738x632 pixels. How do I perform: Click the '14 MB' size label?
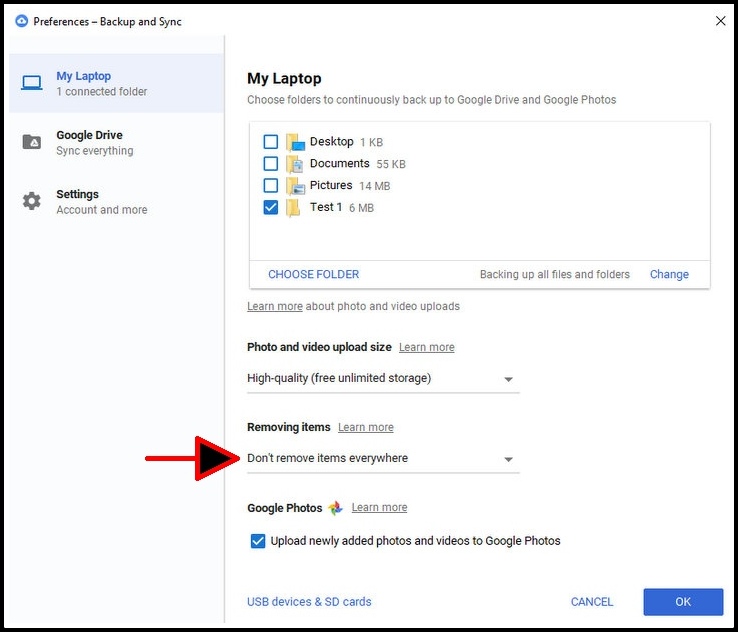(374, 186)
